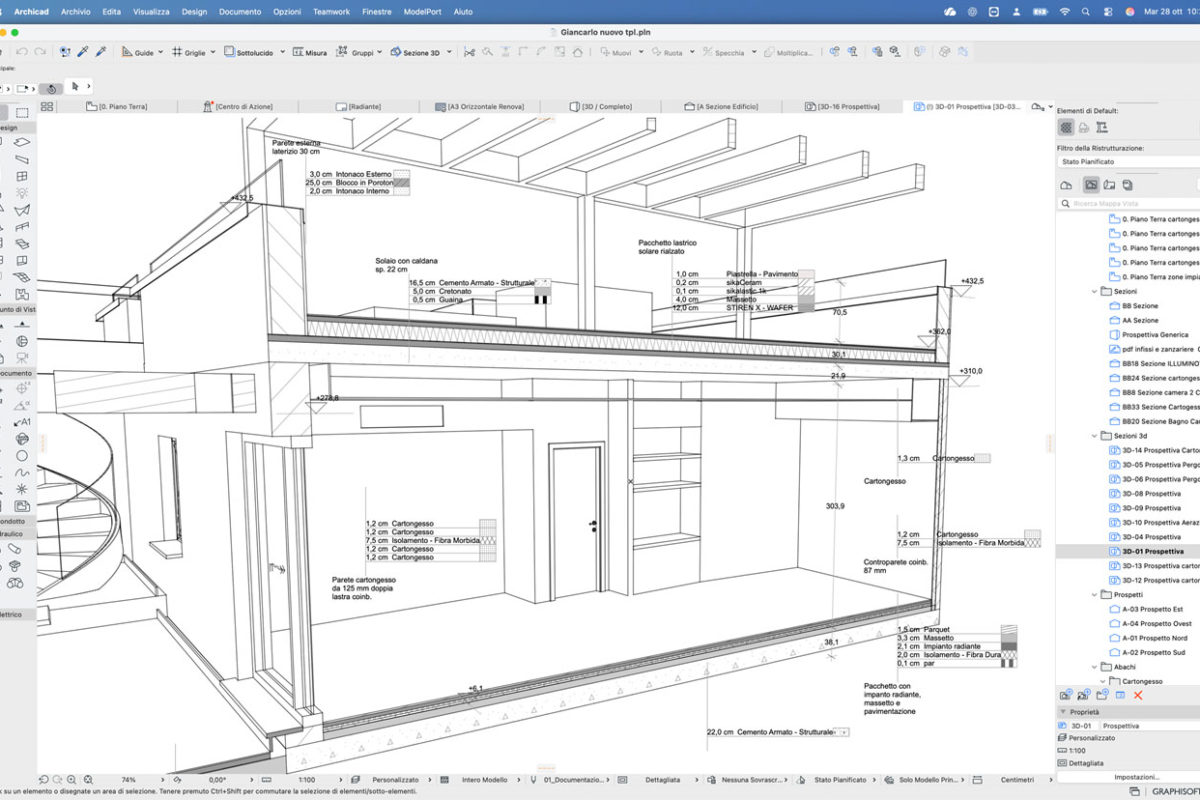Click the Ruota rotate tool icon
Viewport: 1200px width, 800px height.
coord(657,52)
